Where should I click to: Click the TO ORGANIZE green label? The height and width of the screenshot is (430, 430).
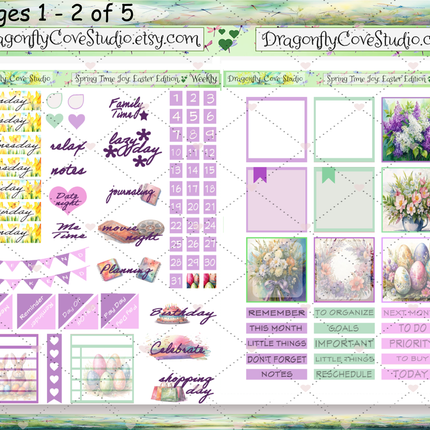pos(344,313)
